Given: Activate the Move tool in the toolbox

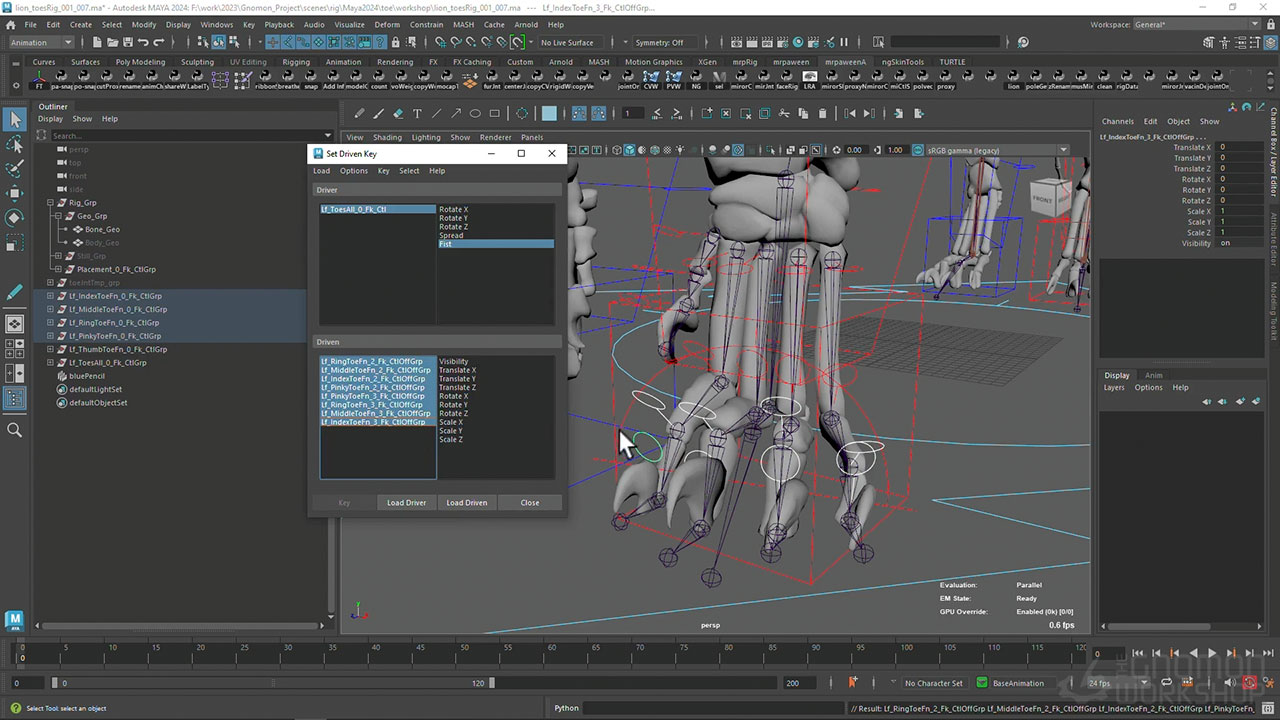Looking at the screenshot, I should (15, 193).
